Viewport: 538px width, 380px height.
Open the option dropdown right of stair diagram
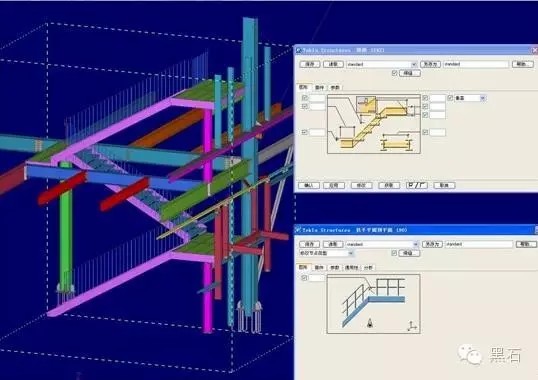click(x=470, y=98)
